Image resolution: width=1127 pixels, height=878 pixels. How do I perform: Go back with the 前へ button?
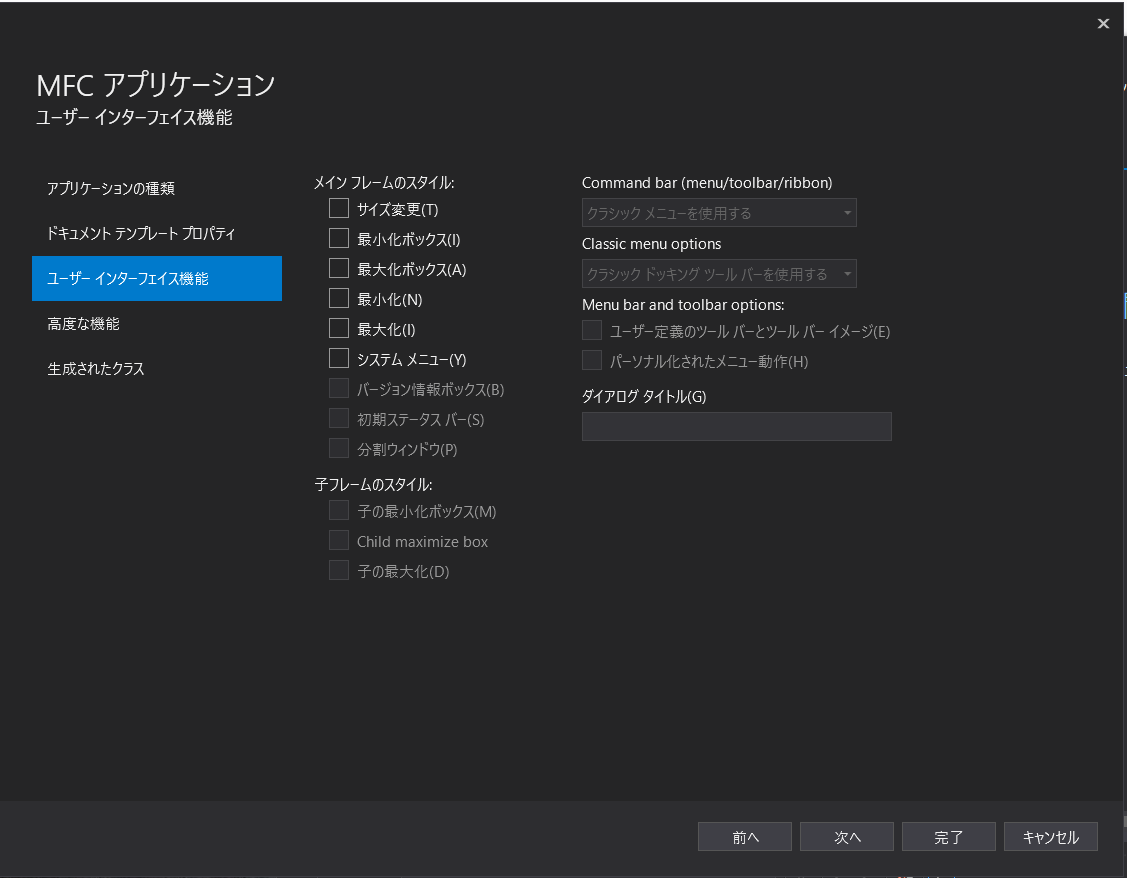click(745, 837)
